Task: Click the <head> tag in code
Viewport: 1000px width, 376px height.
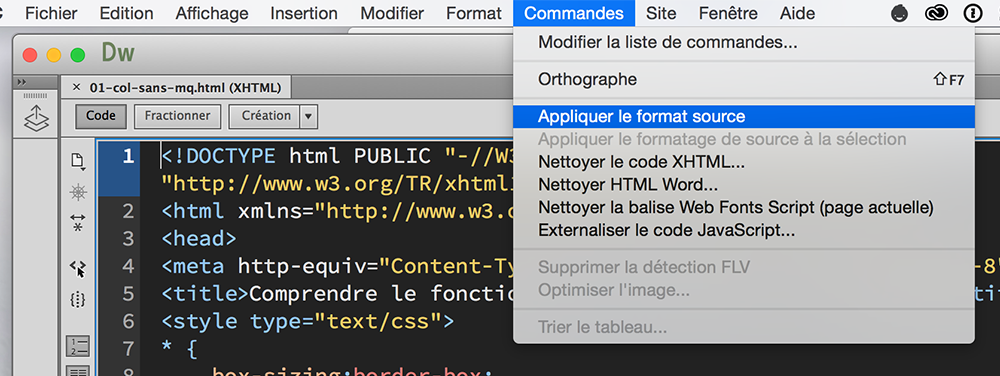Action: 198,239
